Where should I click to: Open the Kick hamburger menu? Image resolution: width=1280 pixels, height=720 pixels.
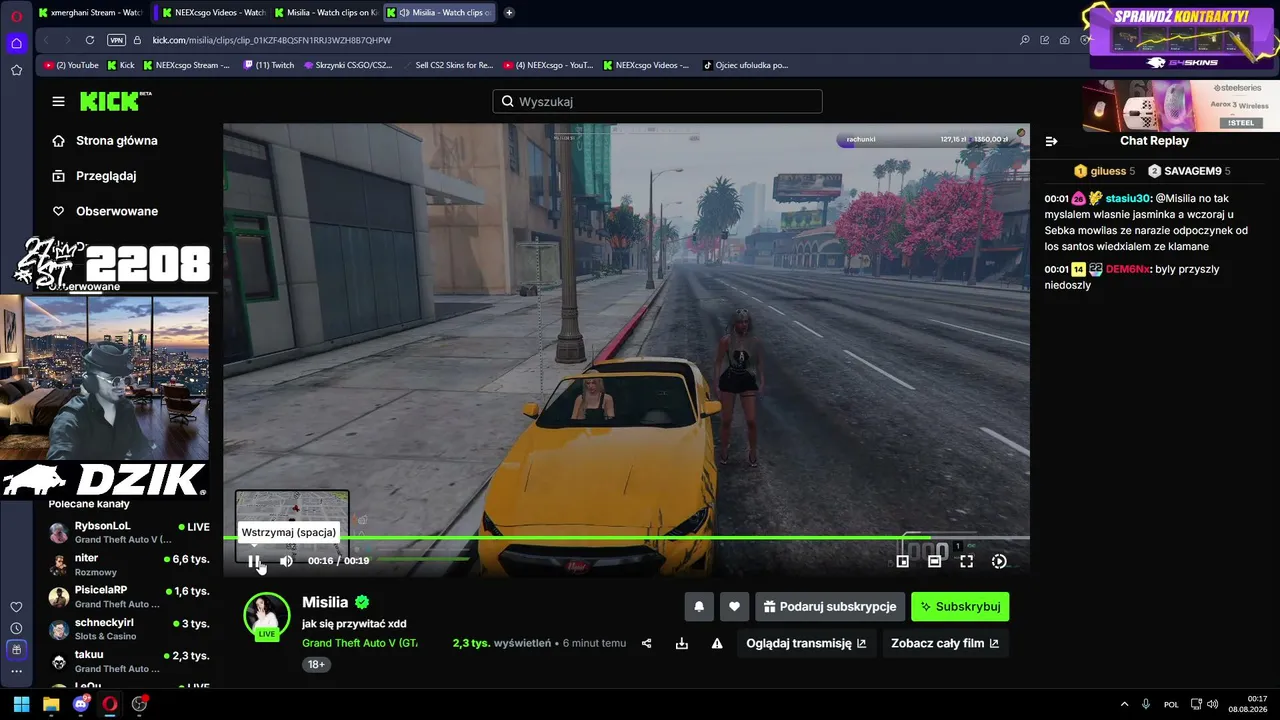58,101
